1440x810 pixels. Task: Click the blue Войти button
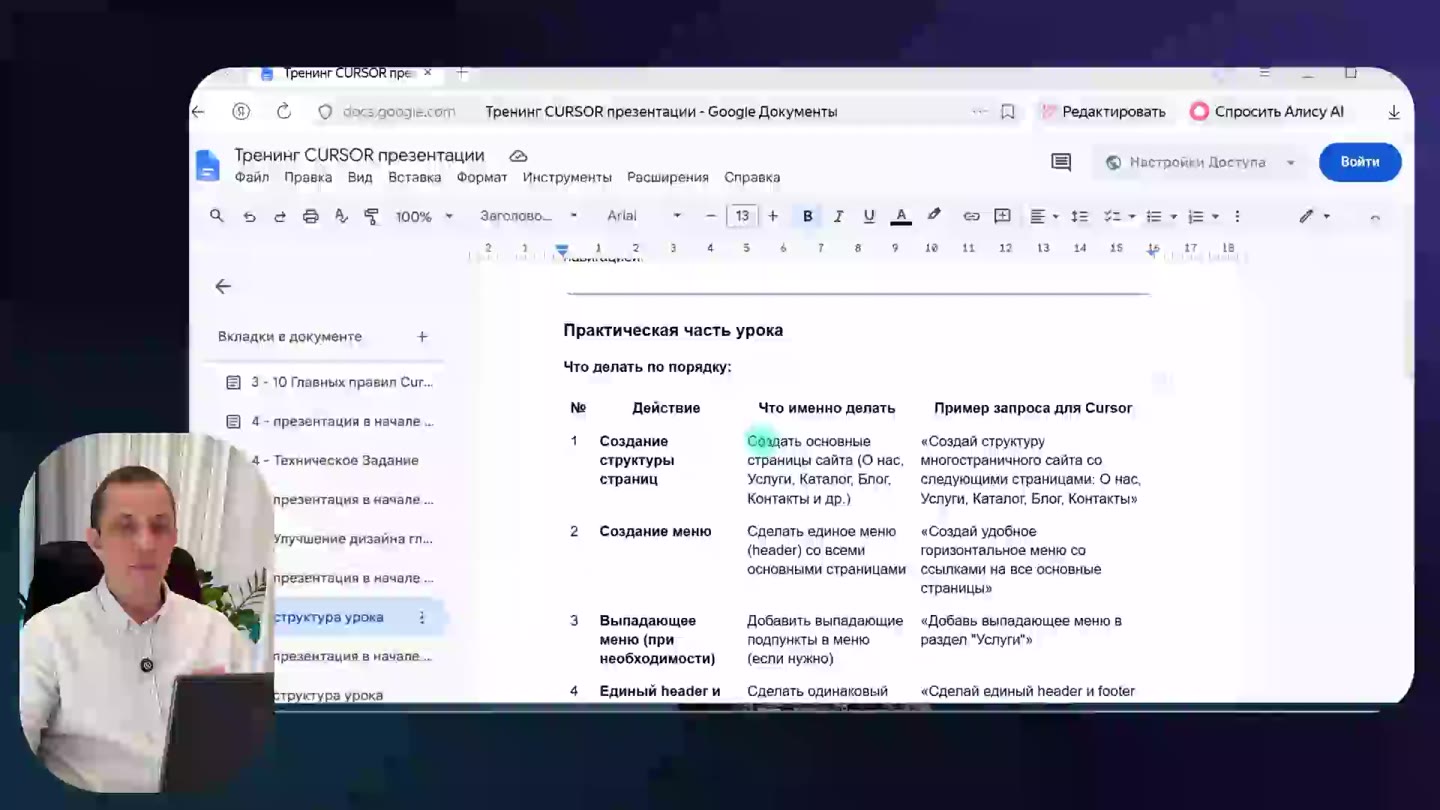coord(1360,162)
